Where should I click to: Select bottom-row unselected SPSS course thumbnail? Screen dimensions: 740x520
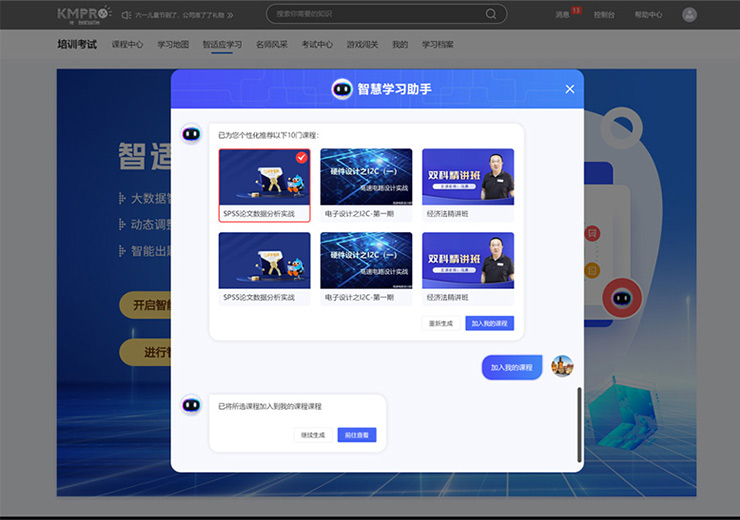pyautogui.click(x=264, y=260)
